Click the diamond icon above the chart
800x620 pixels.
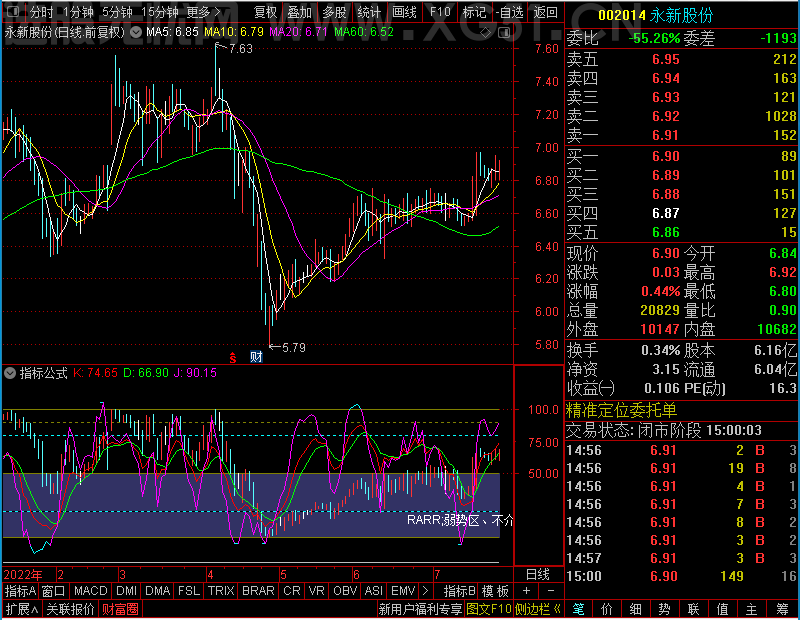pyautogui.click(x=485, y=33)
